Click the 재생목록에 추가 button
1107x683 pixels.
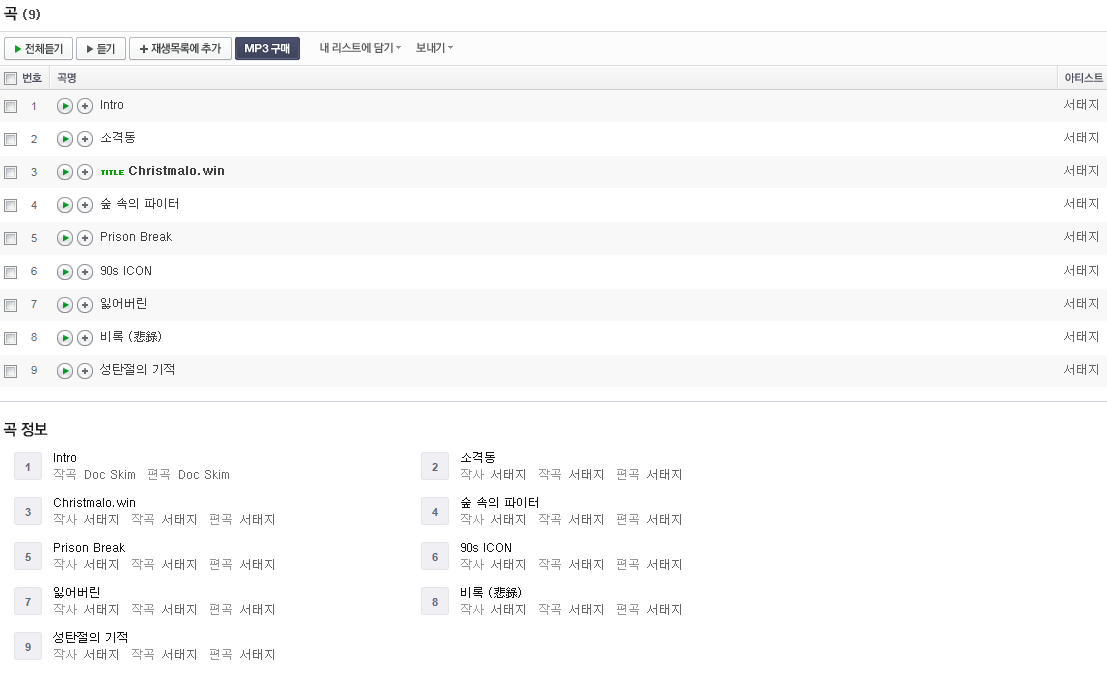click(180, 49)
